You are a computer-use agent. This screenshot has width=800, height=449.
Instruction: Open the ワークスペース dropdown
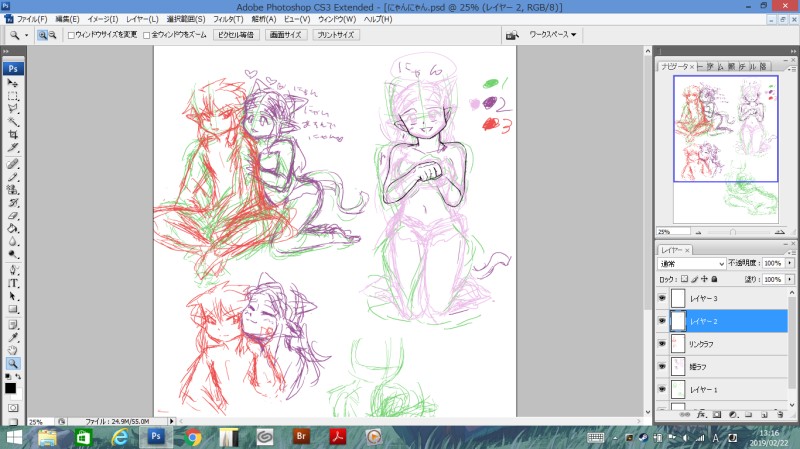click(553, 35)
